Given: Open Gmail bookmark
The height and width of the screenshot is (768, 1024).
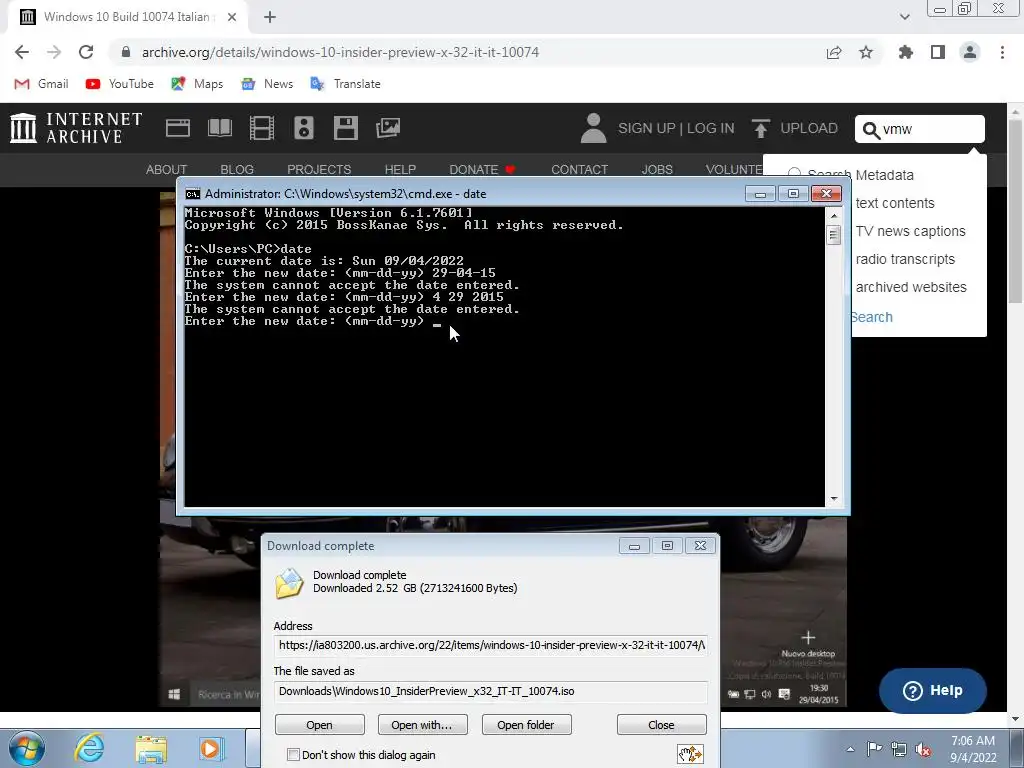Looking at the screenshot, I should [x=42, y=84].
